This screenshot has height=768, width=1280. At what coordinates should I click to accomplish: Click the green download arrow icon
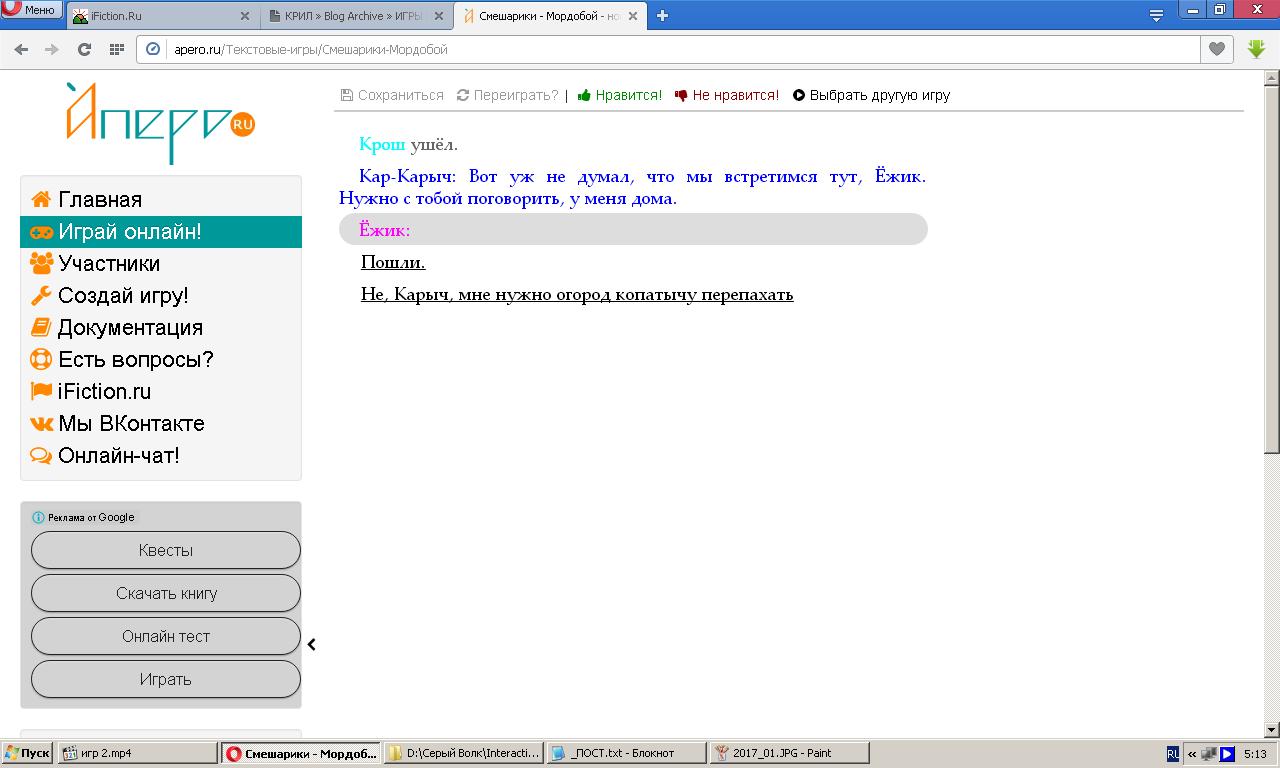1256,49
